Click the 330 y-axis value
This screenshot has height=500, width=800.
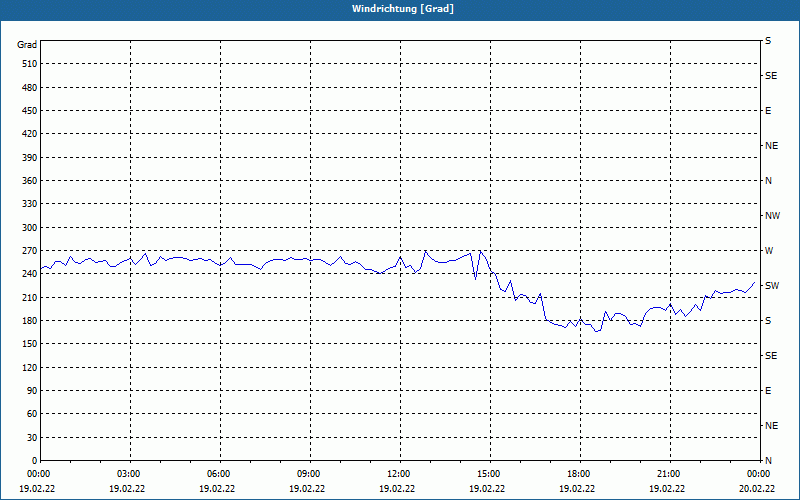pos(30,204)
